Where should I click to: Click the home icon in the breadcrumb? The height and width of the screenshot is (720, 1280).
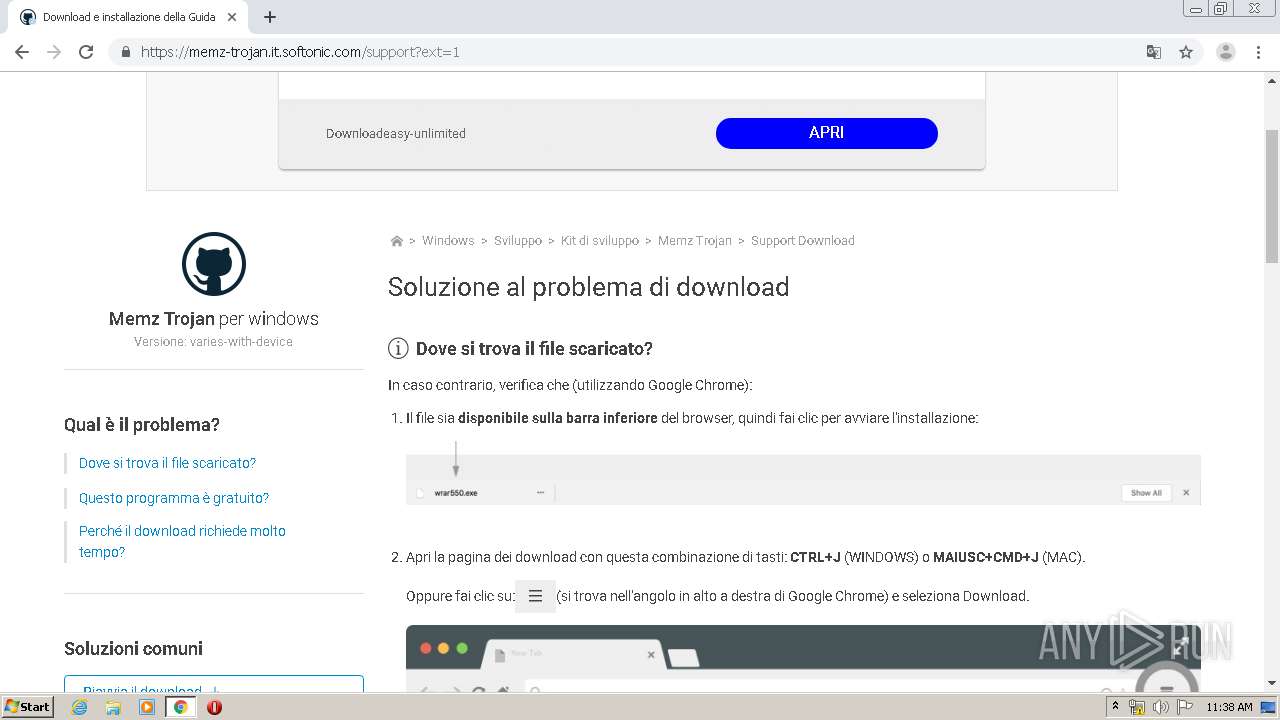(x=396, y=241)
